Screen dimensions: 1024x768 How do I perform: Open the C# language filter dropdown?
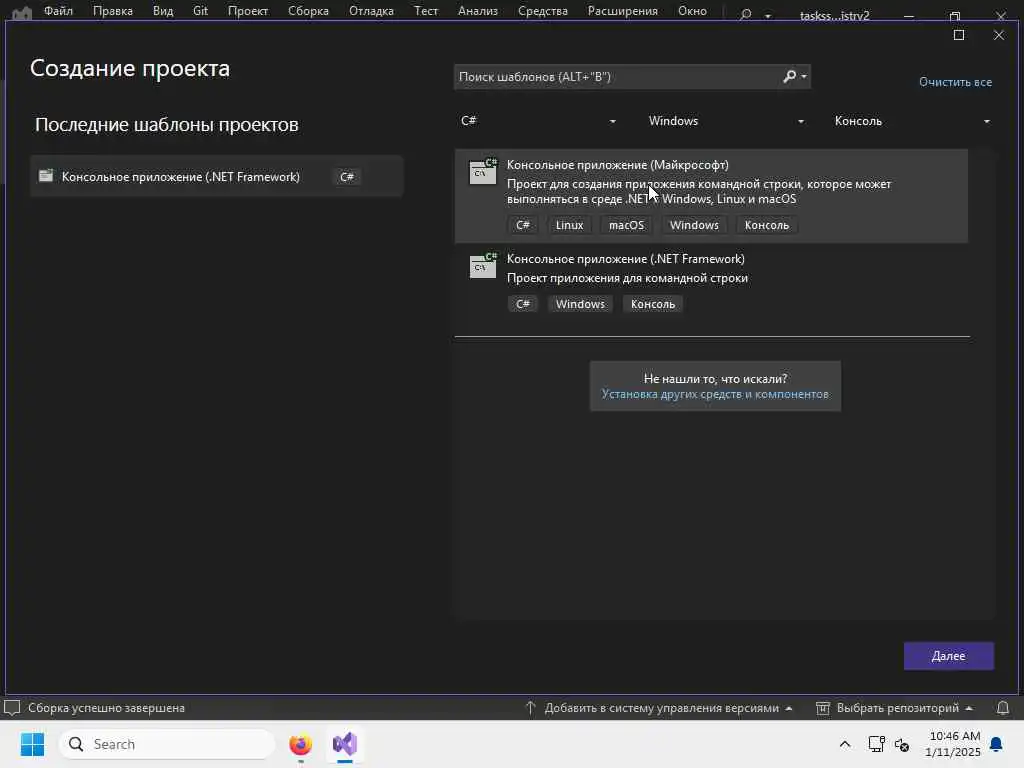[x=538, y=121]
